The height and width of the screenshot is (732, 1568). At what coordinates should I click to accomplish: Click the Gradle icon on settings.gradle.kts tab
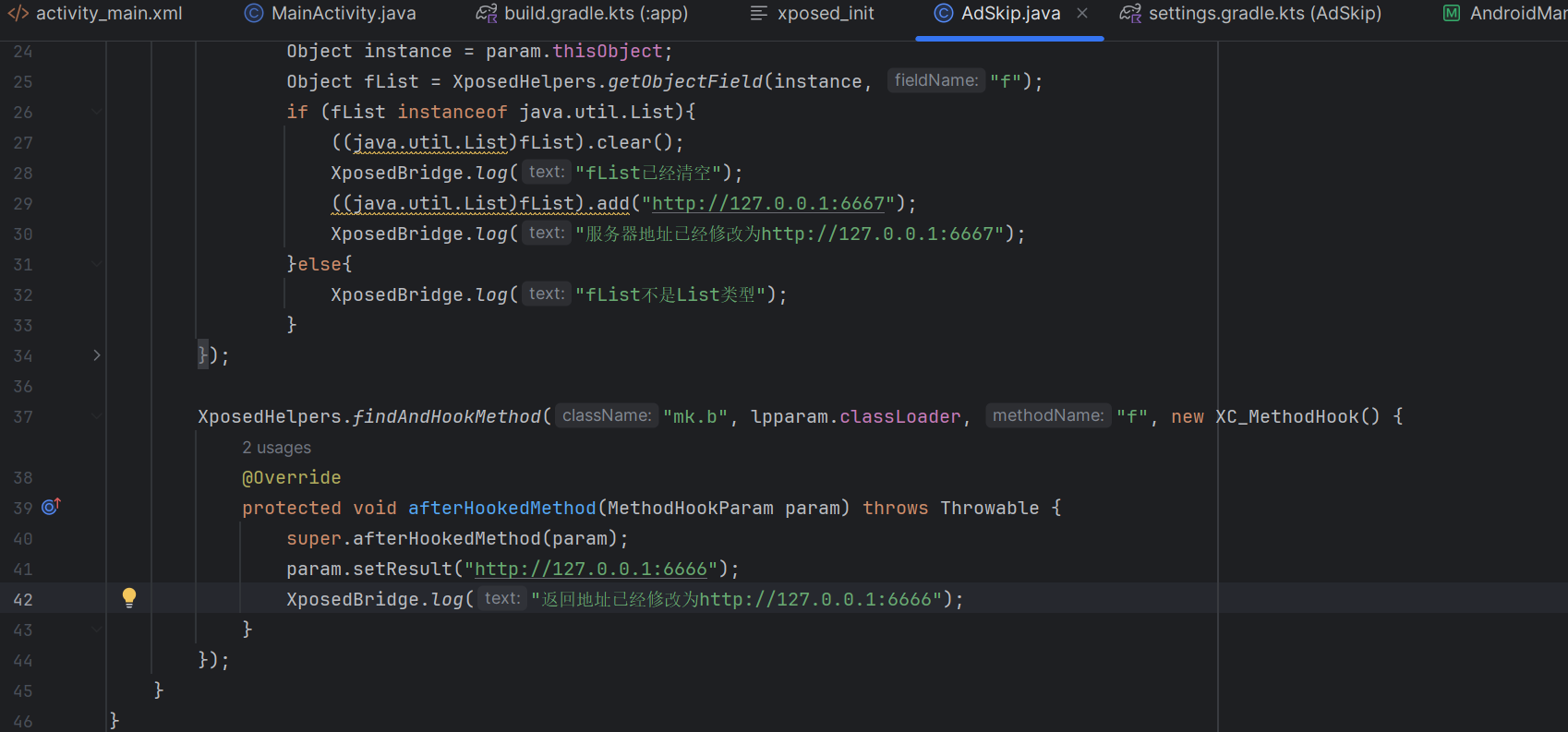[x=1130, y=14]
